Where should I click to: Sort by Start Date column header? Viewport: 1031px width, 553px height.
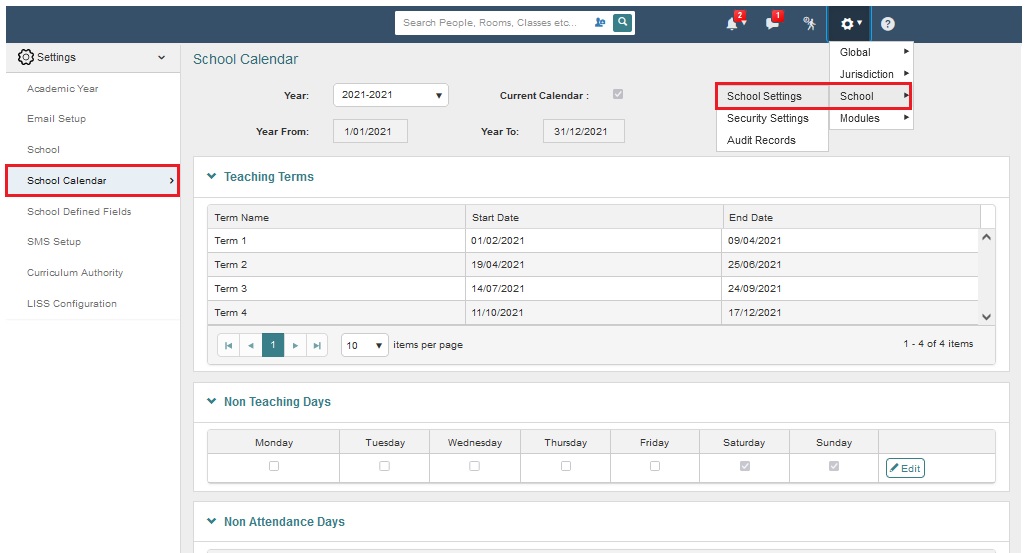tap(594, 218)
